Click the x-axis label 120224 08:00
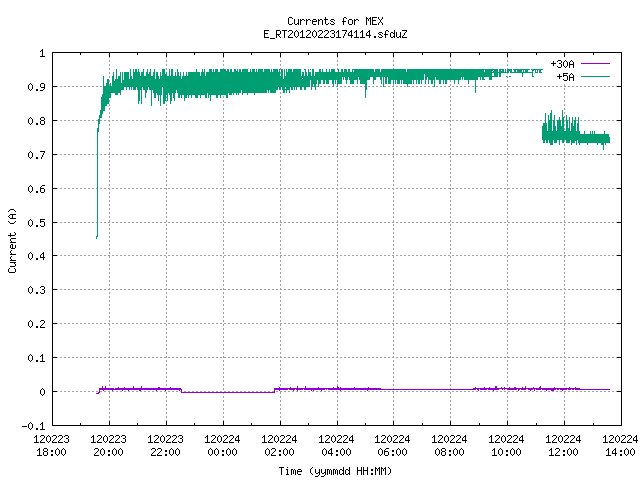The image size is (640, 480). 449,446
